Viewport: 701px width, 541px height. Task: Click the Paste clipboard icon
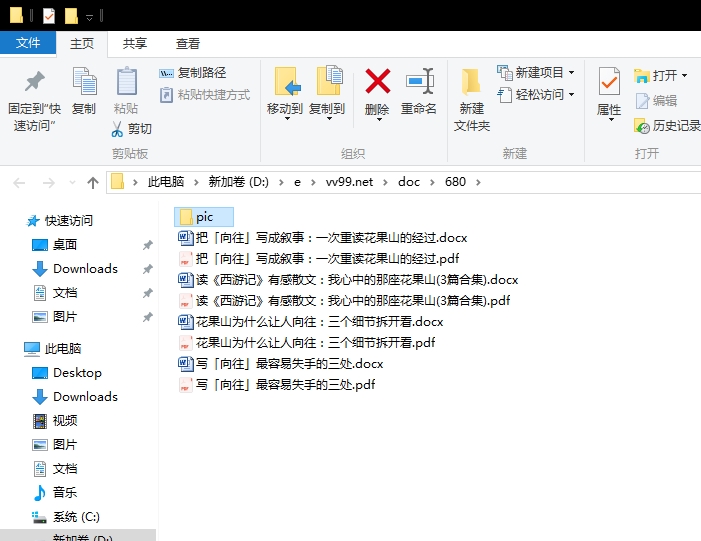click(x=126, y=81)
